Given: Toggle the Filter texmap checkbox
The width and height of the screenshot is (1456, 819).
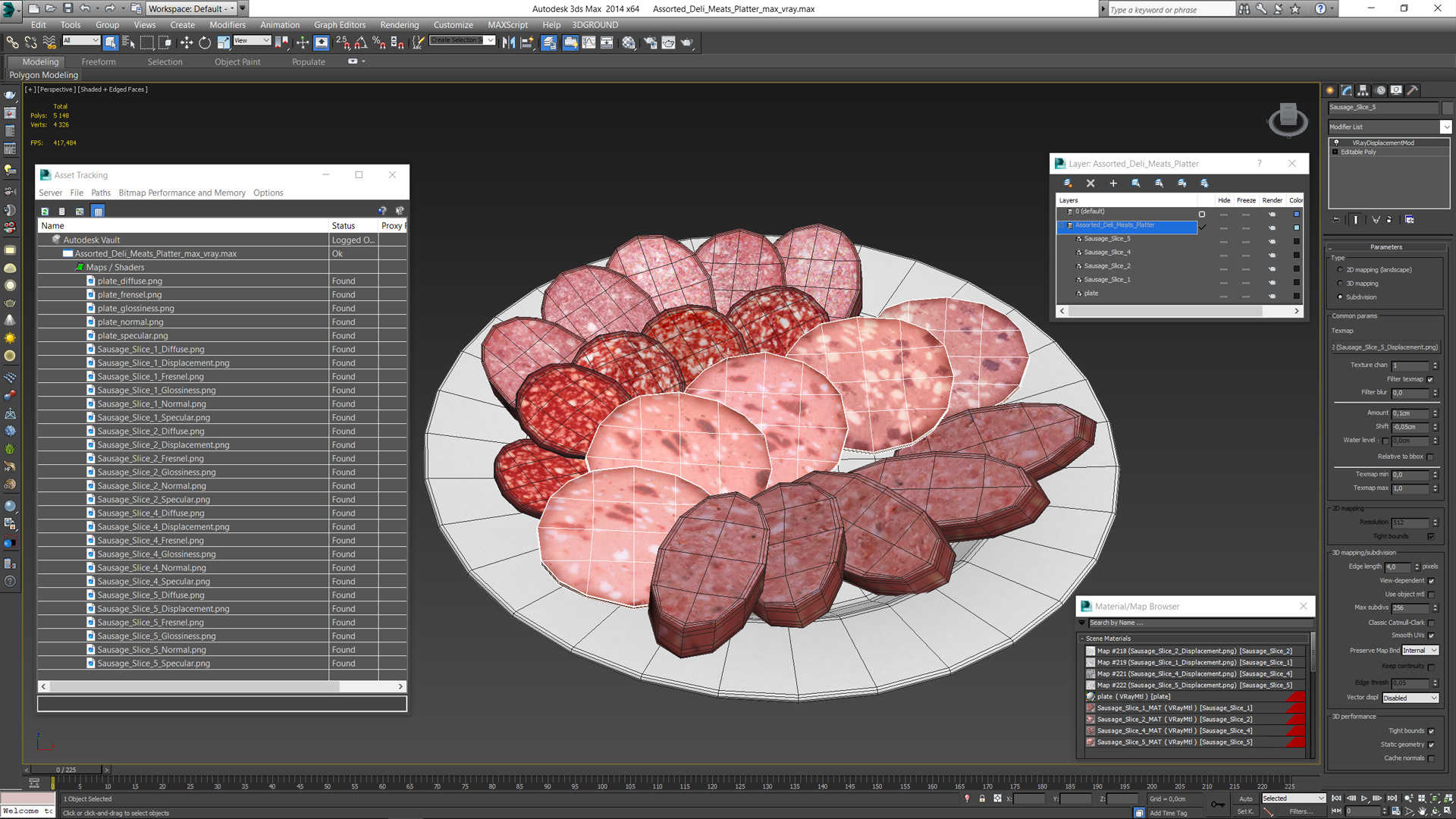Looking at the screenshot, I should pyautogui.click(x=1430, y=379).
